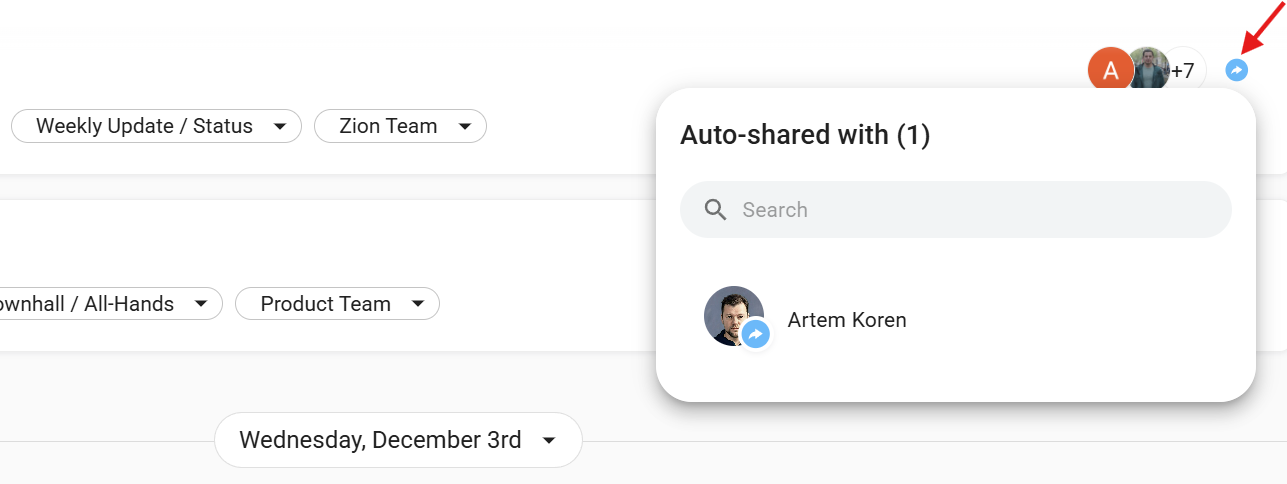Click Artem Koren's profile photo

click(731, 314)
